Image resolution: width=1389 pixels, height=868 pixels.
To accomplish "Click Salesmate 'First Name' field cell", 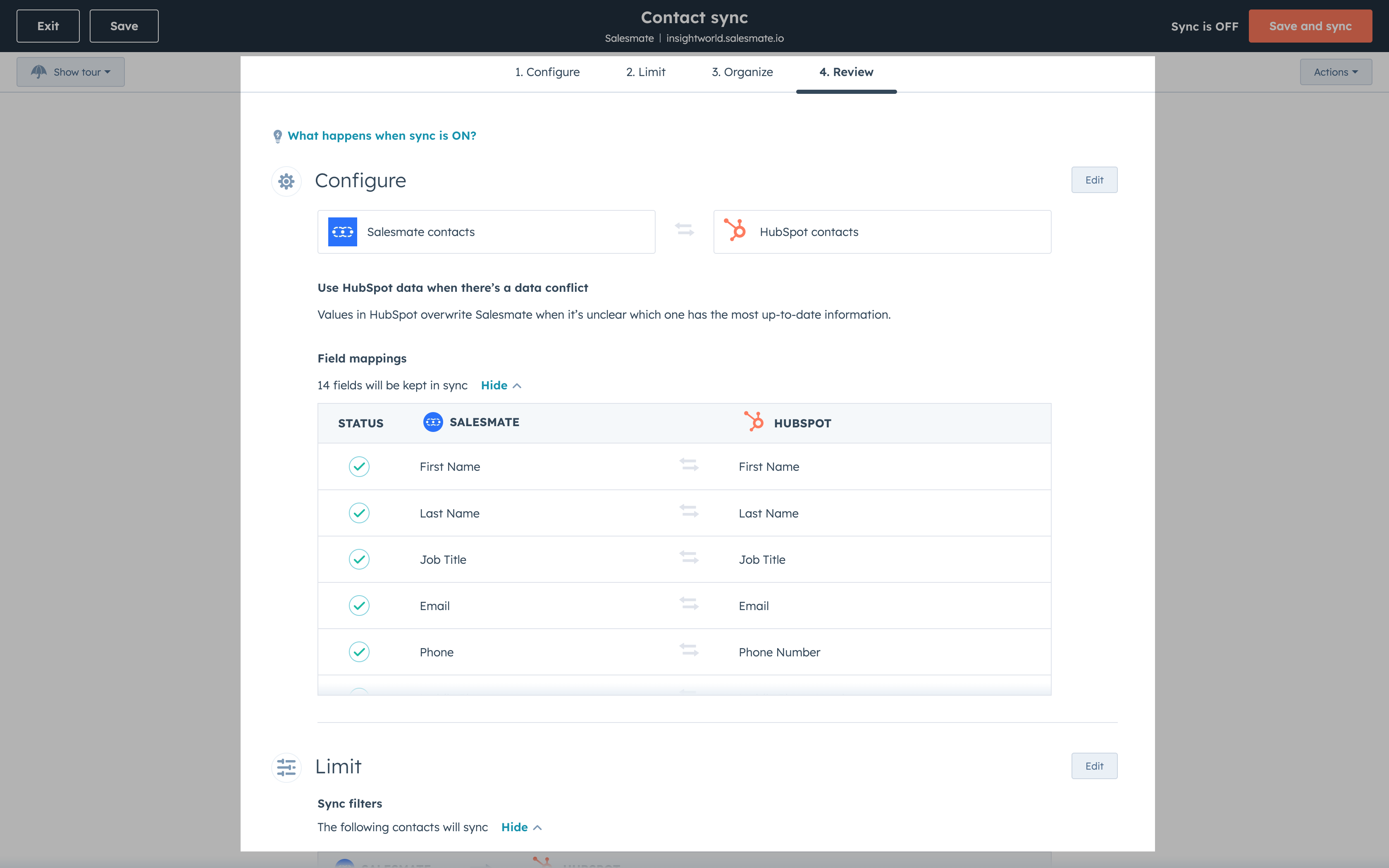I will 449,467.
